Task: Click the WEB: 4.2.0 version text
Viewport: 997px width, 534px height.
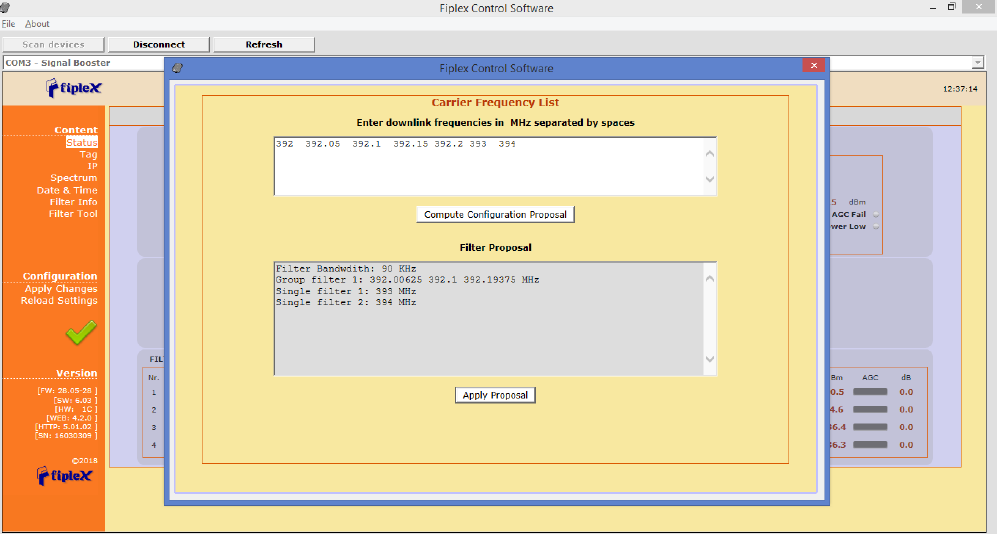Action: 72,418
